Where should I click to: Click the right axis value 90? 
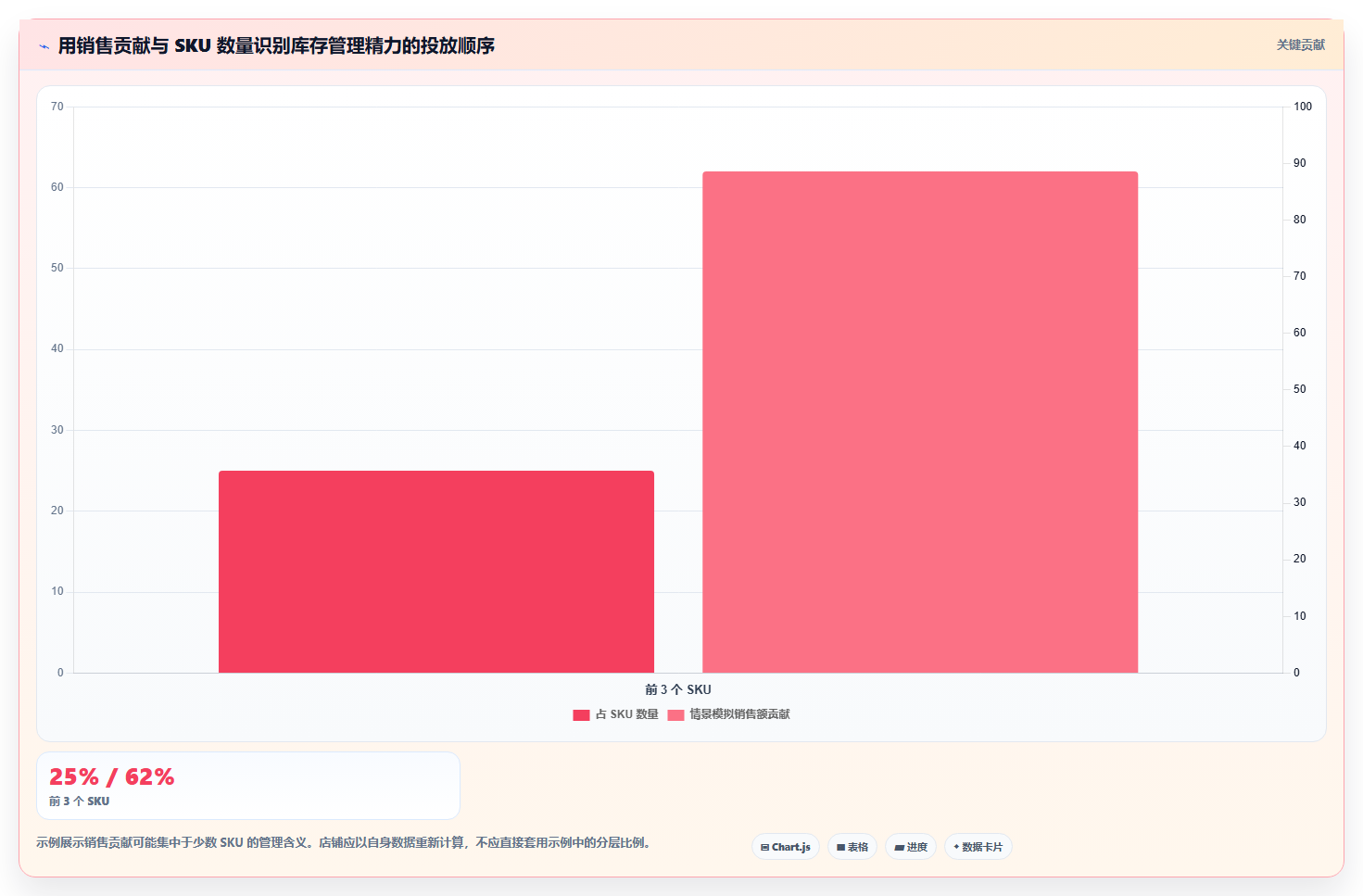point(1300,163)
